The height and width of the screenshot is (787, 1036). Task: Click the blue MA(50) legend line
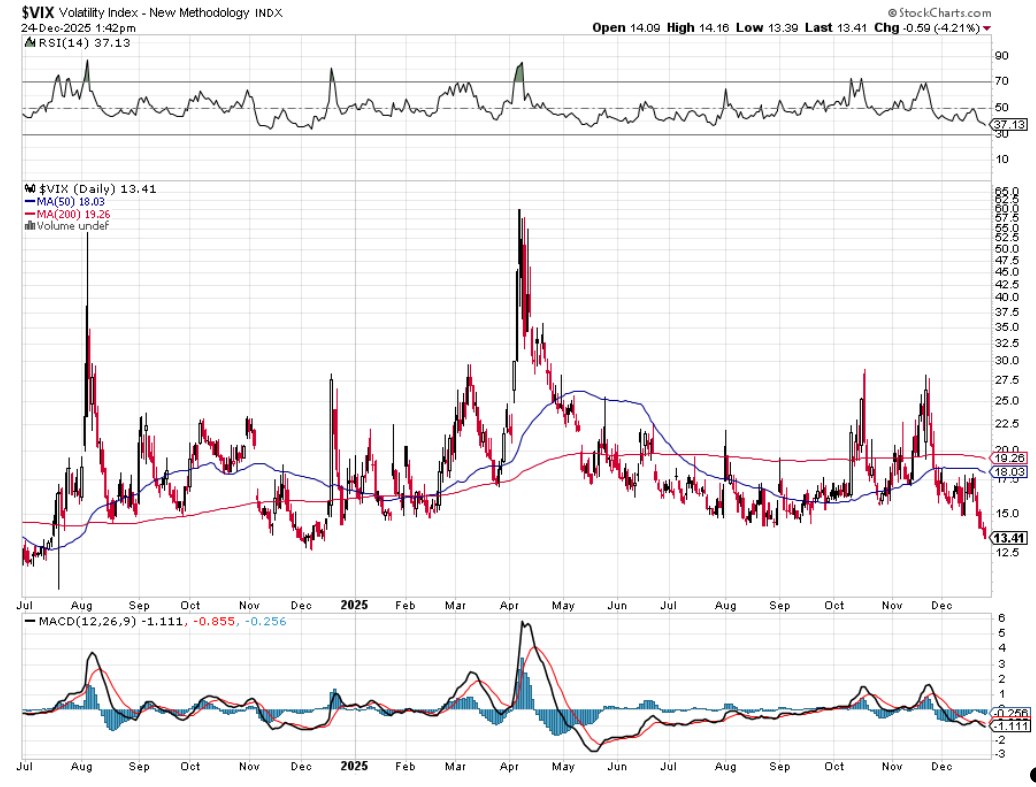30,201
